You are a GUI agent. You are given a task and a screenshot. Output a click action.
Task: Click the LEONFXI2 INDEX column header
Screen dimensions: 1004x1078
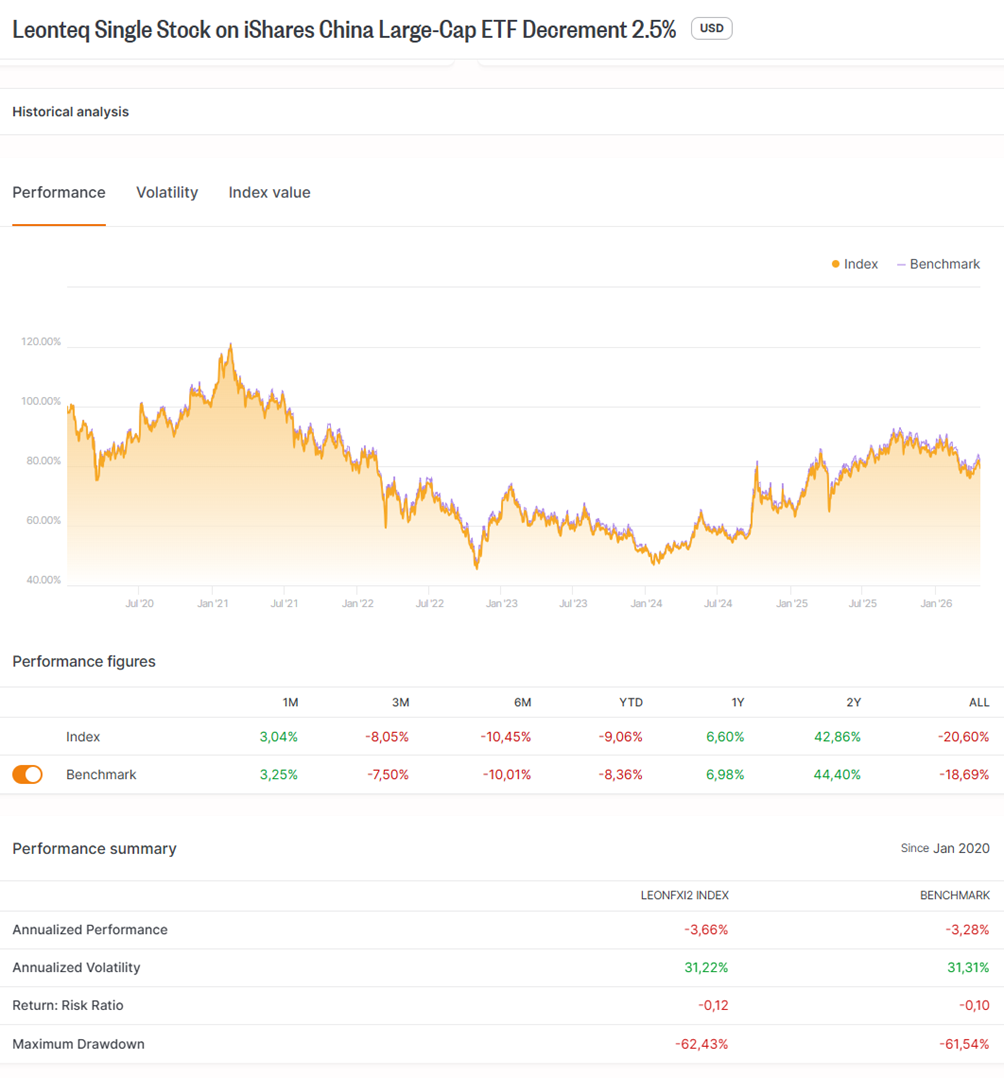click(x=684, y=895)
